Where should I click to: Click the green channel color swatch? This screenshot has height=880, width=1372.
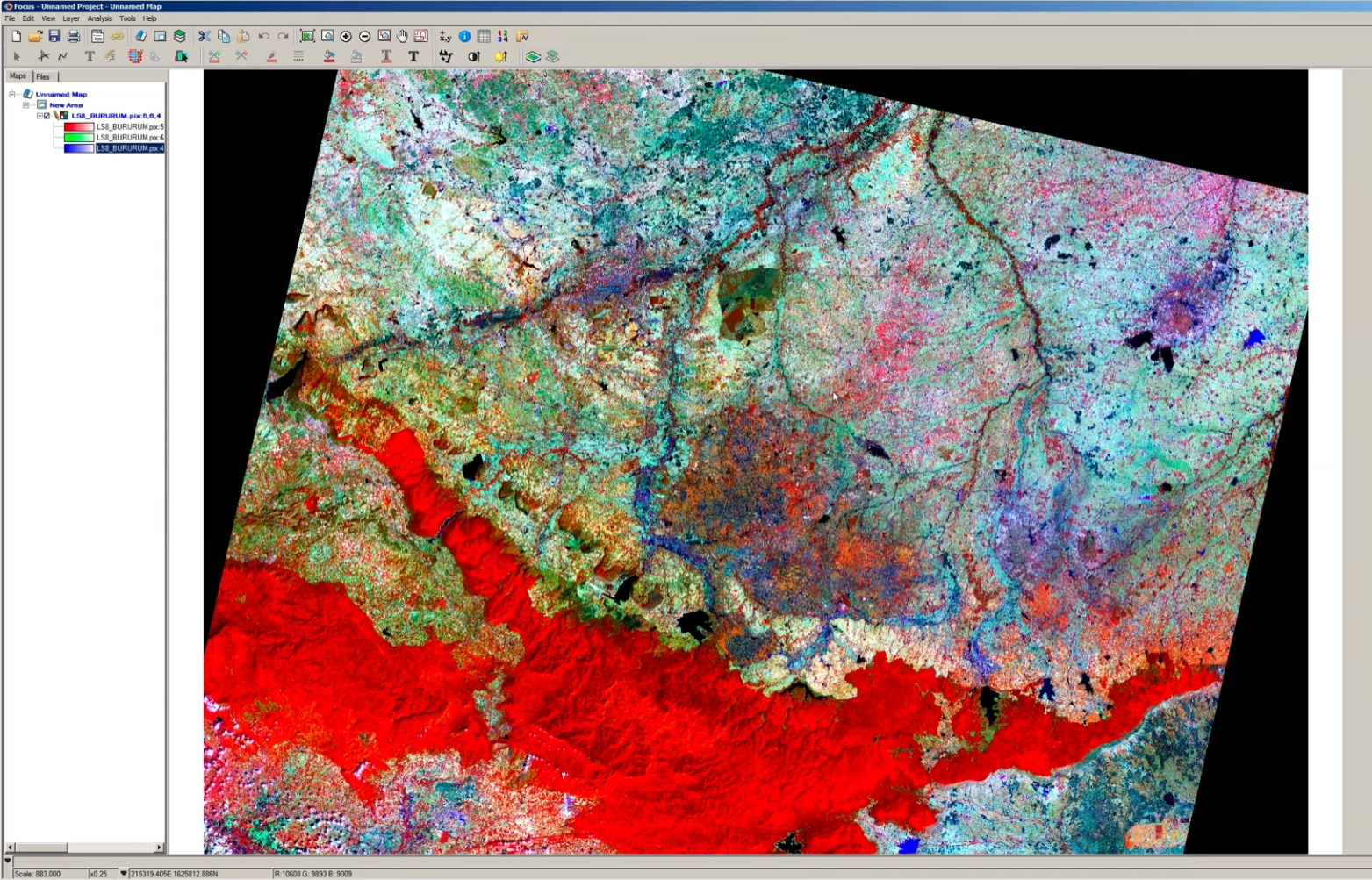coord(78,138)
